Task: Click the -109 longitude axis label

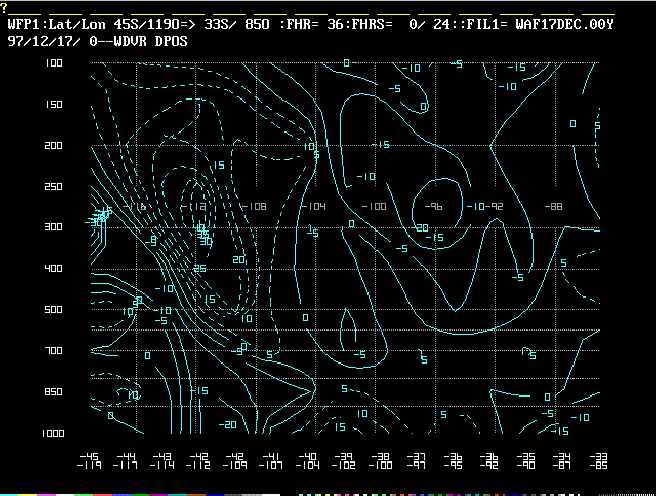Action: pyautogui.click(x=235, y=465)
